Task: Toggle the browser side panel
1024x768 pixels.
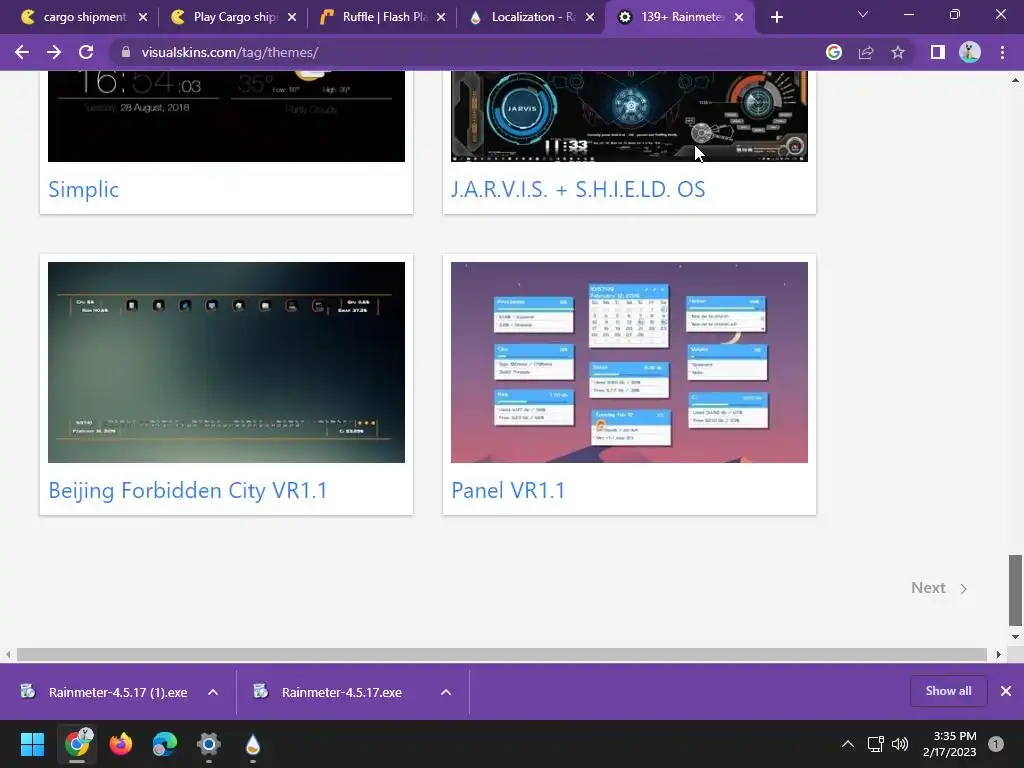Action: pyautogui.click(x=938, y=52)
